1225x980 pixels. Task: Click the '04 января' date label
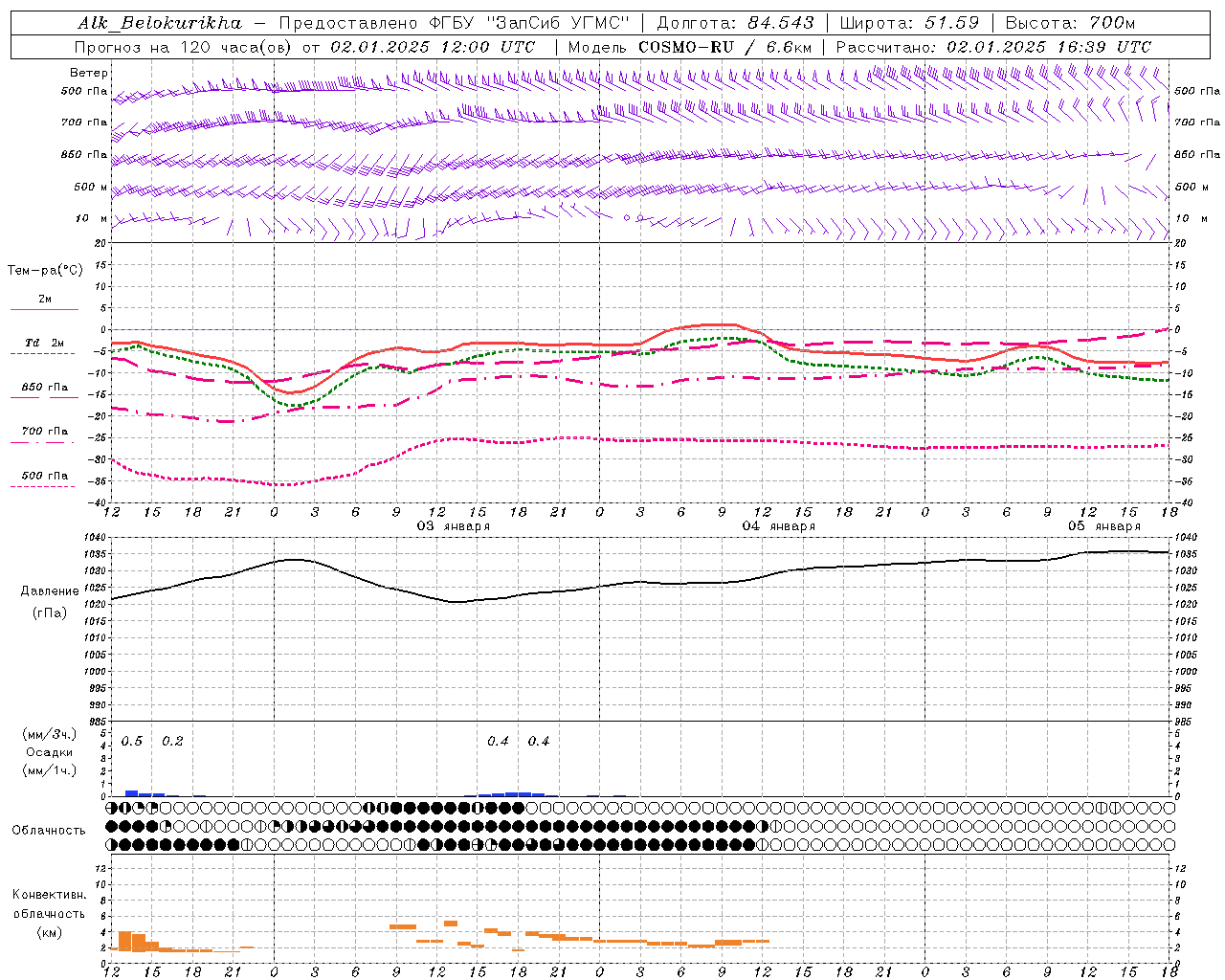tap(779, 526)
